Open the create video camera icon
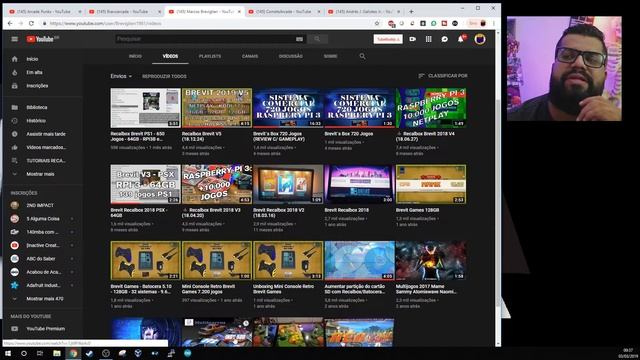 413,39
